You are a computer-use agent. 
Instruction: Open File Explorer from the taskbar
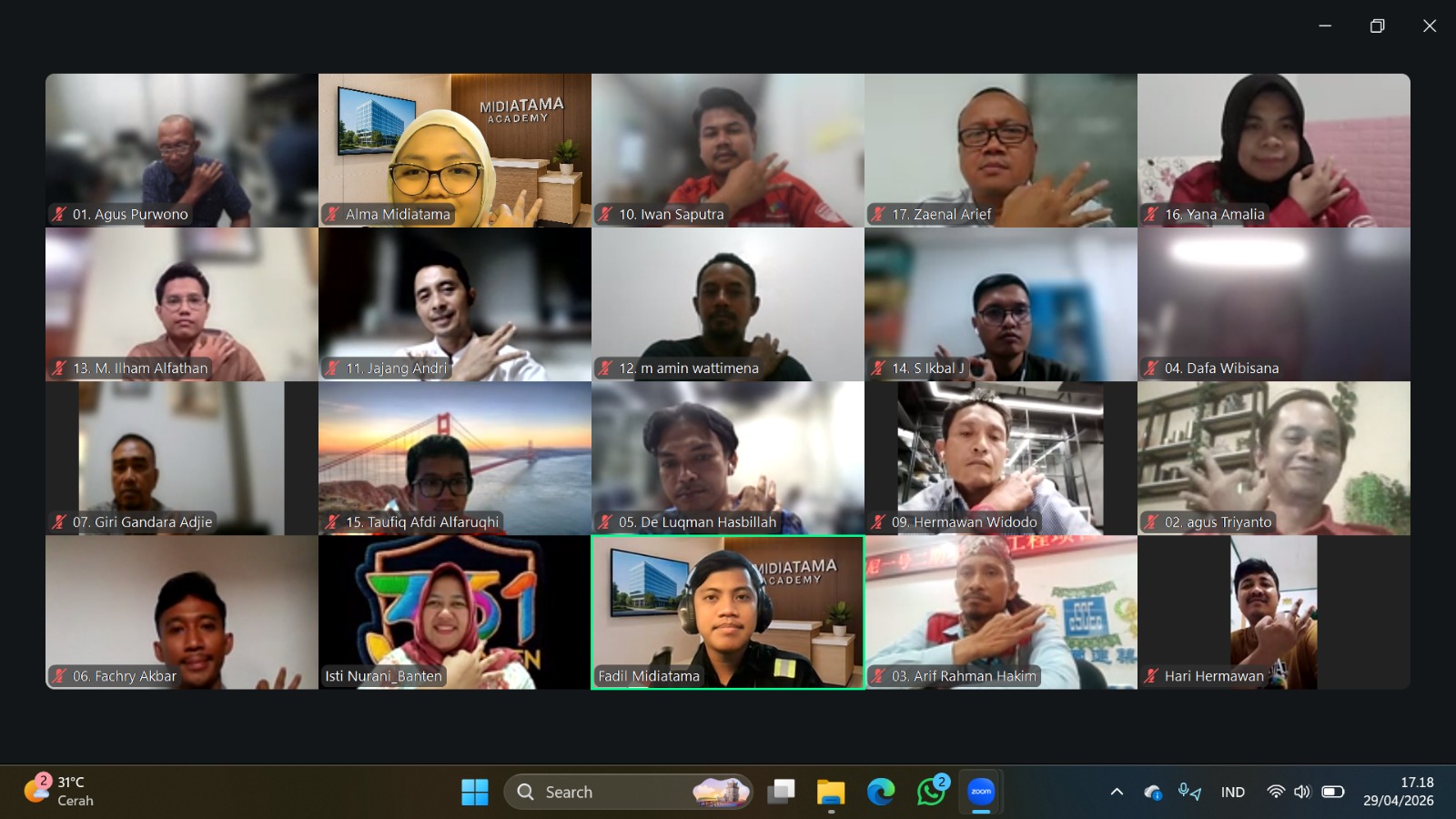[830, 792]
